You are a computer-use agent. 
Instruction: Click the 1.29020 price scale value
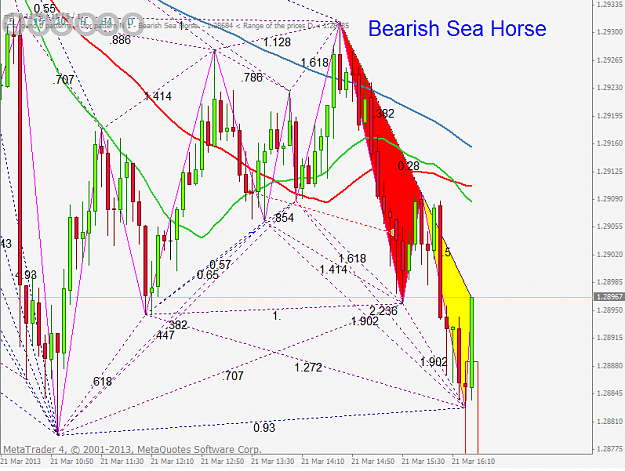point(609,254)
